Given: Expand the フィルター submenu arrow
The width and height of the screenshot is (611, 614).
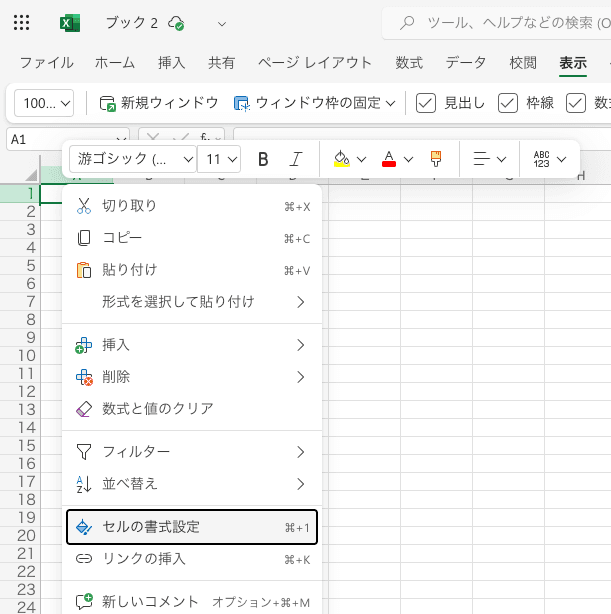Looking at the screenshot, I should [x=300, y=452].
